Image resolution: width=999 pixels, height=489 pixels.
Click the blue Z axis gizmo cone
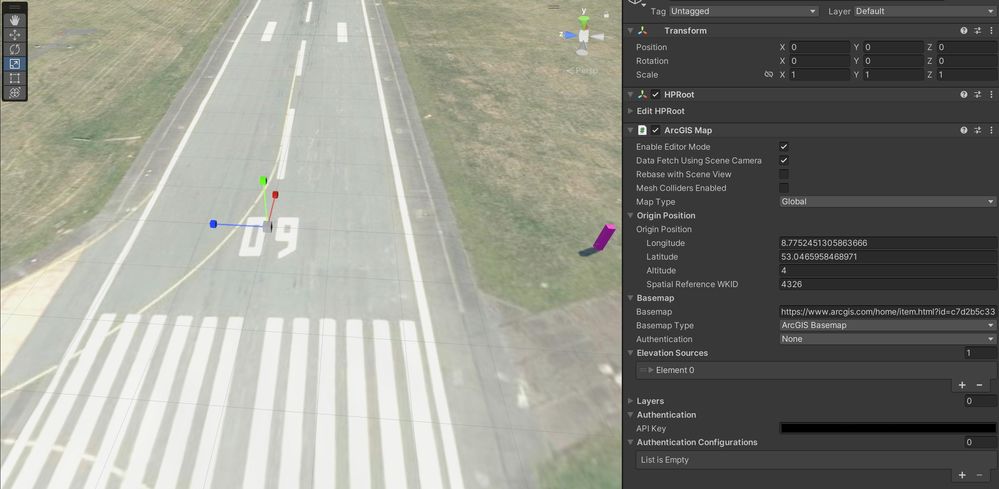click(570, 35)
